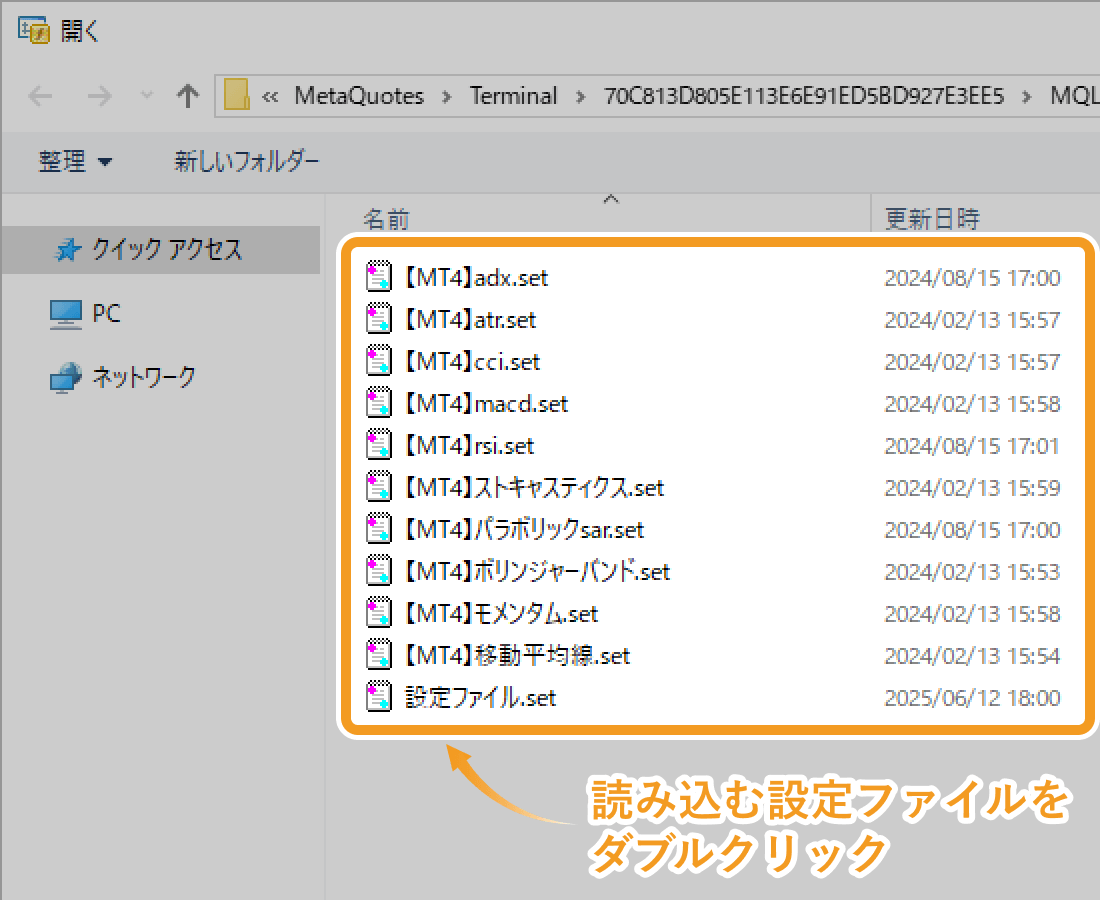Image resolution: width=1100 pixels, height=900 pixels.
Task: Click the folder icon in the address bar
Action: click(x=236, y=96)
